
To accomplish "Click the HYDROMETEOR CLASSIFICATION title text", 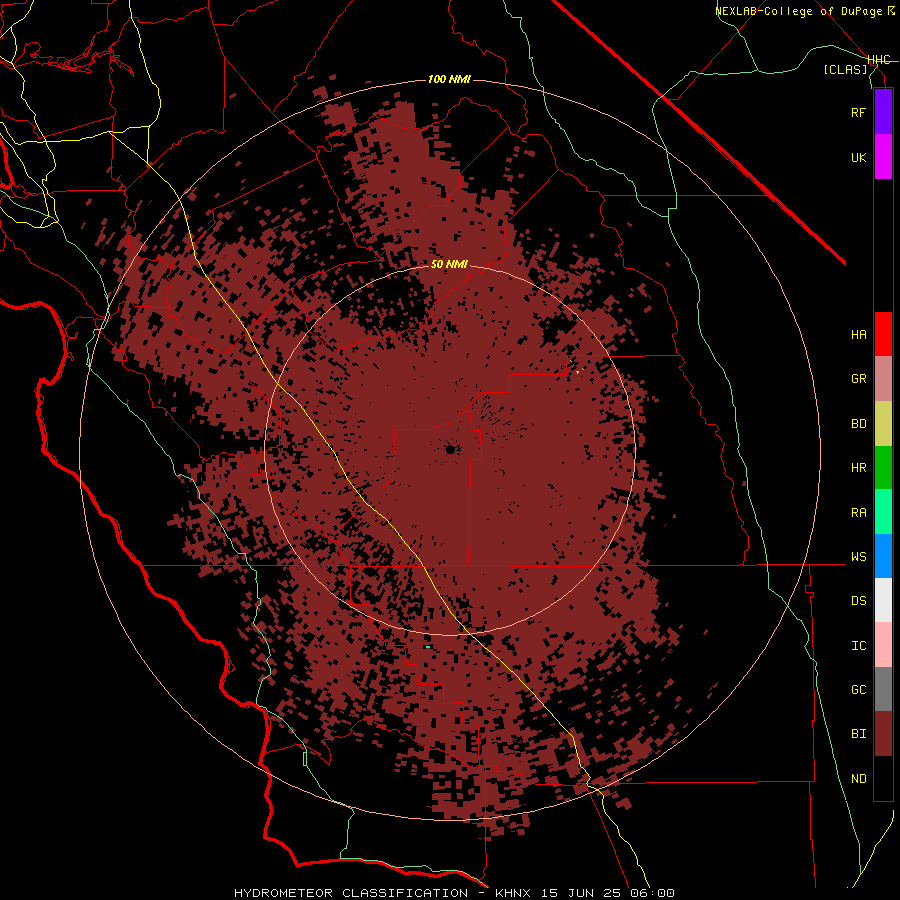I will 351,893.
